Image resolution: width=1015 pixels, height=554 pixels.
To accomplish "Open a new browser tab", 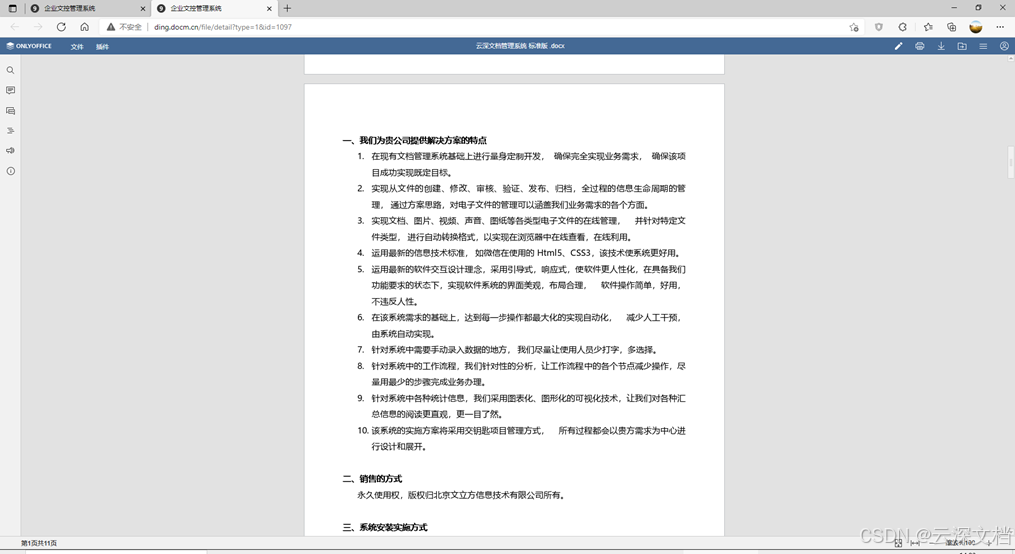I will 287,8.
